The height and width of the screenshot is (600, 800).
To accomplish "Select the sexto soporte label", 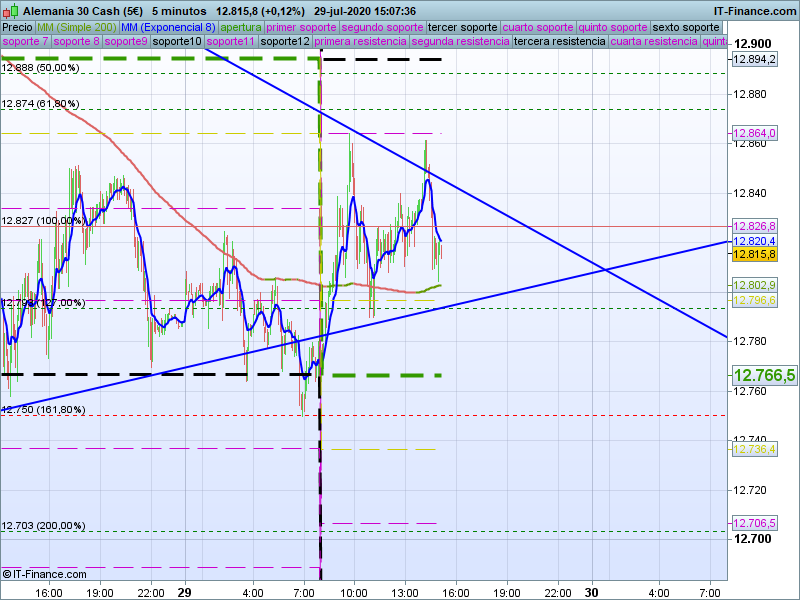I will 686,27.
